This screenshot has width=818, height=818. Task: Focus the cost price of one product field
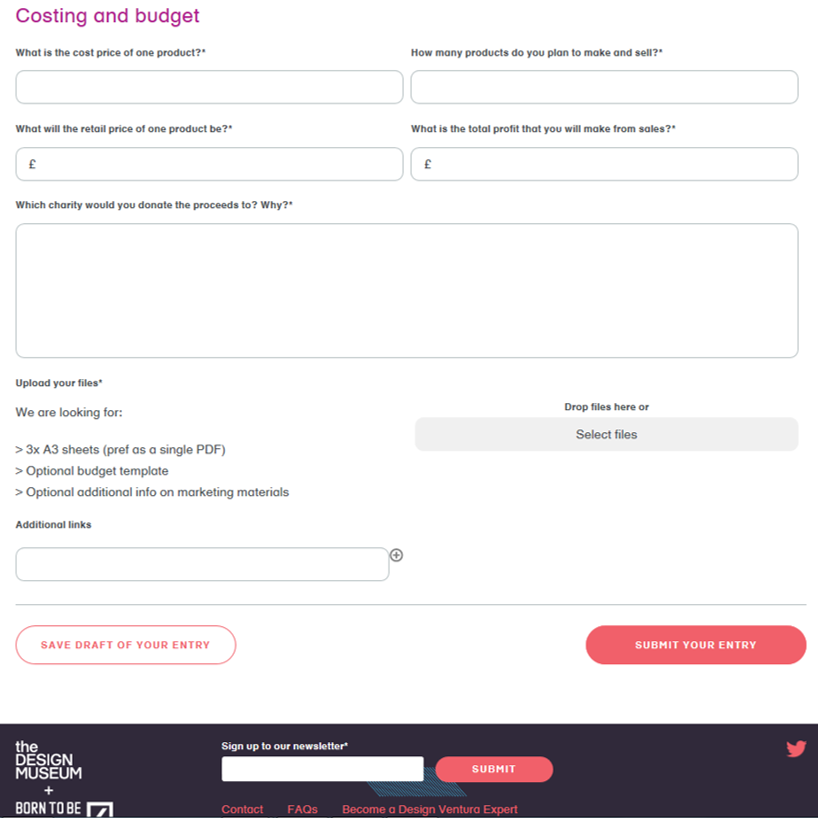[209, 87]
